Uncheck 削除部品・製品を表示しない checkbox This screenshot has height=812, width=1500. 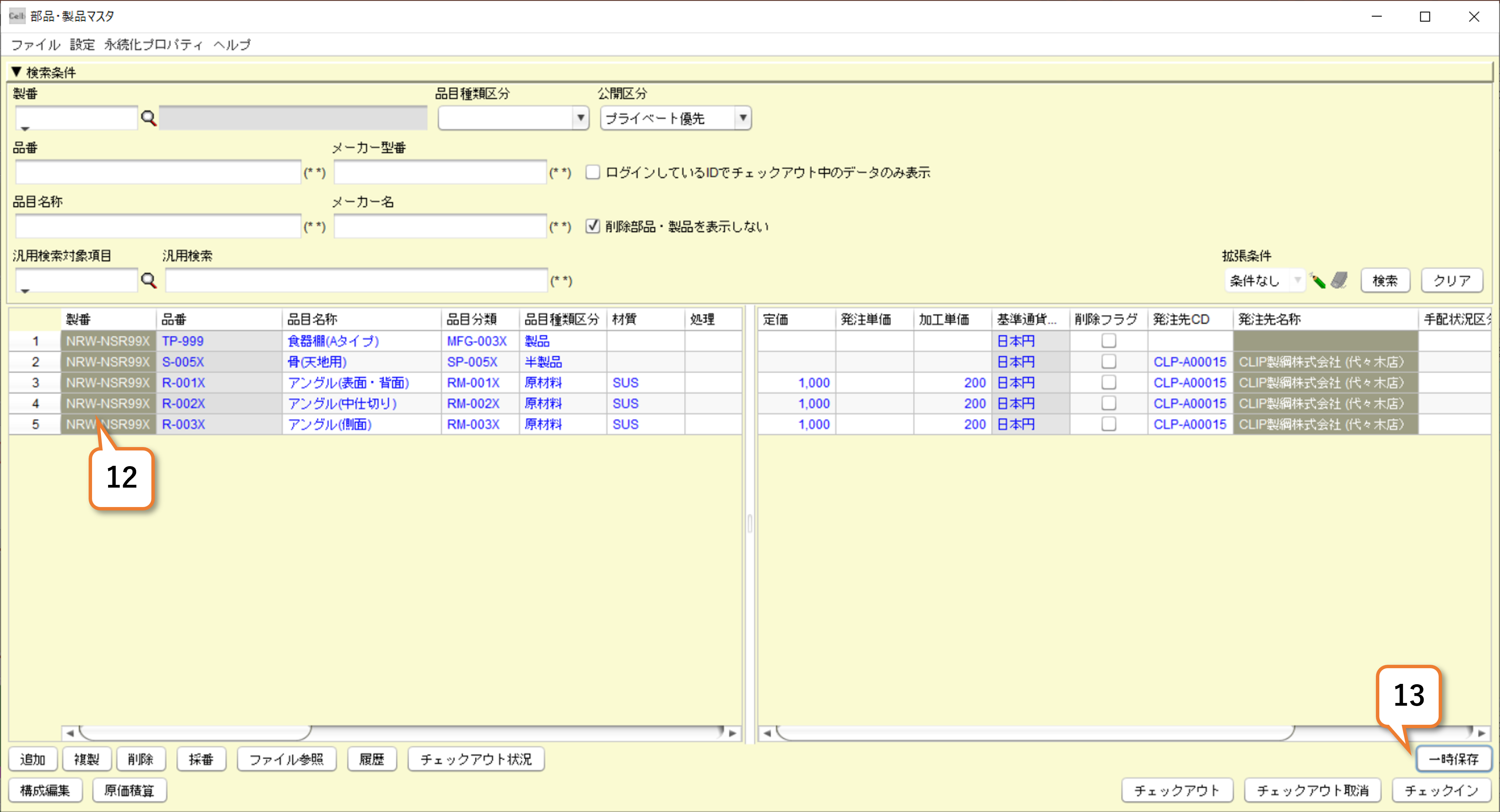[x=592, y=227]
